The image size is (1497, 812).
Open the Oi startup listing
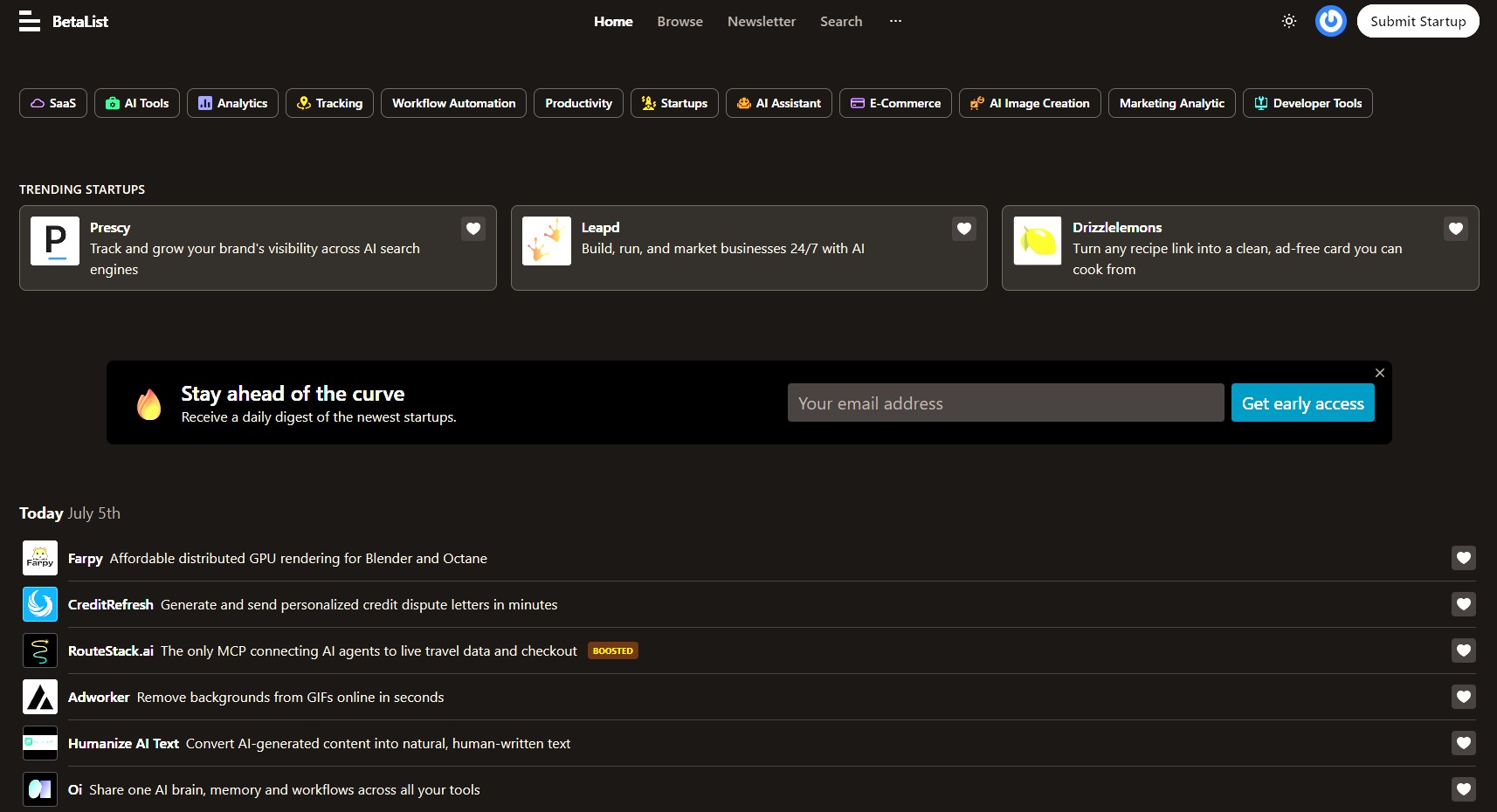75,790
